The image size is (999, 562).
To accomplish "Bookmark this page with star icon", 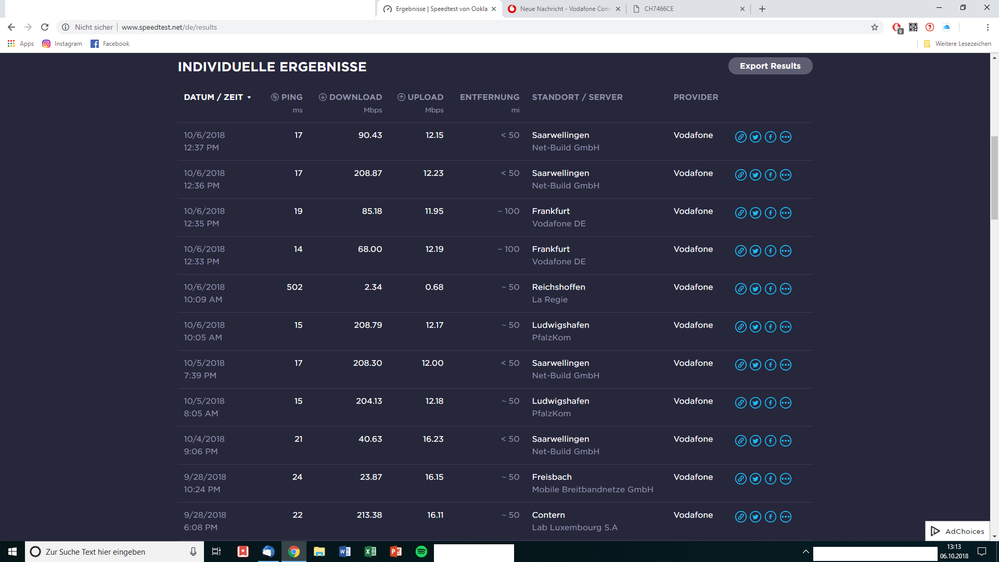I will click(x=874, y=27).
